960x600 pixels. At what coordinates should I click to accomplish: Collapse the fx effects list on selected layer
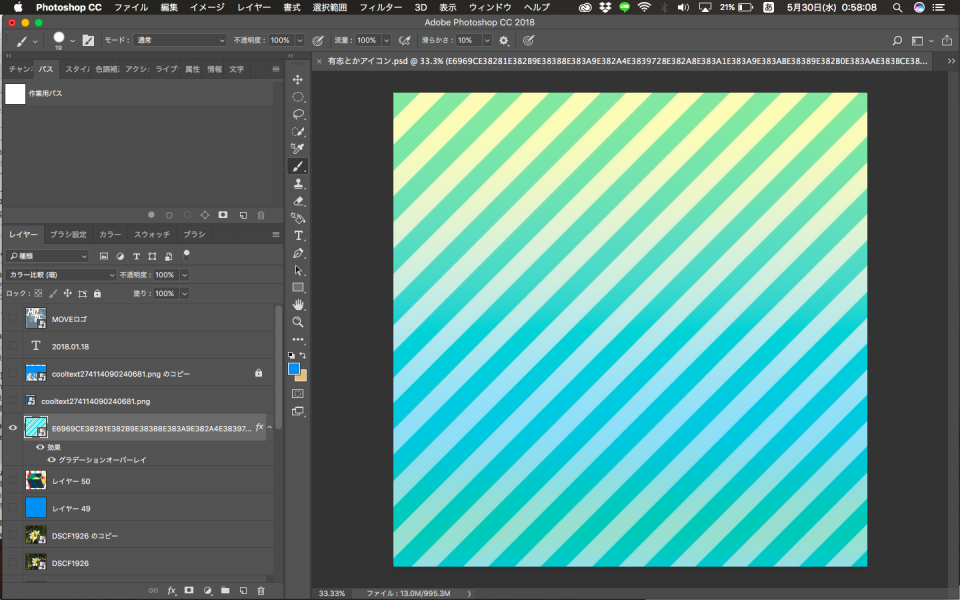269,427
